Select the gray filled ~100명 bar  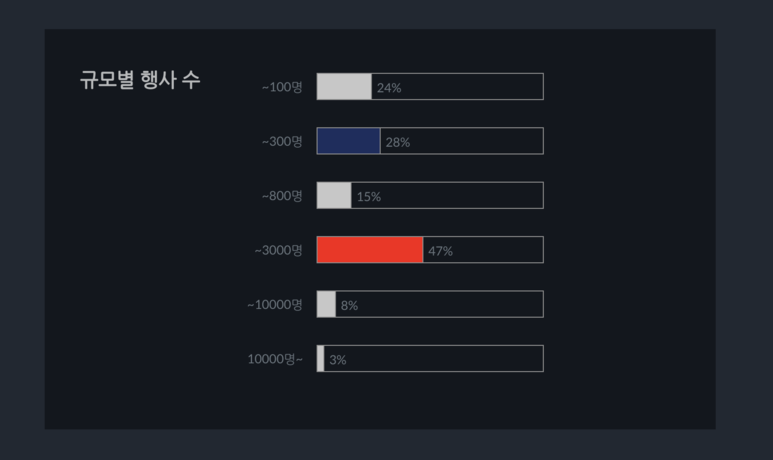[344, 87]
